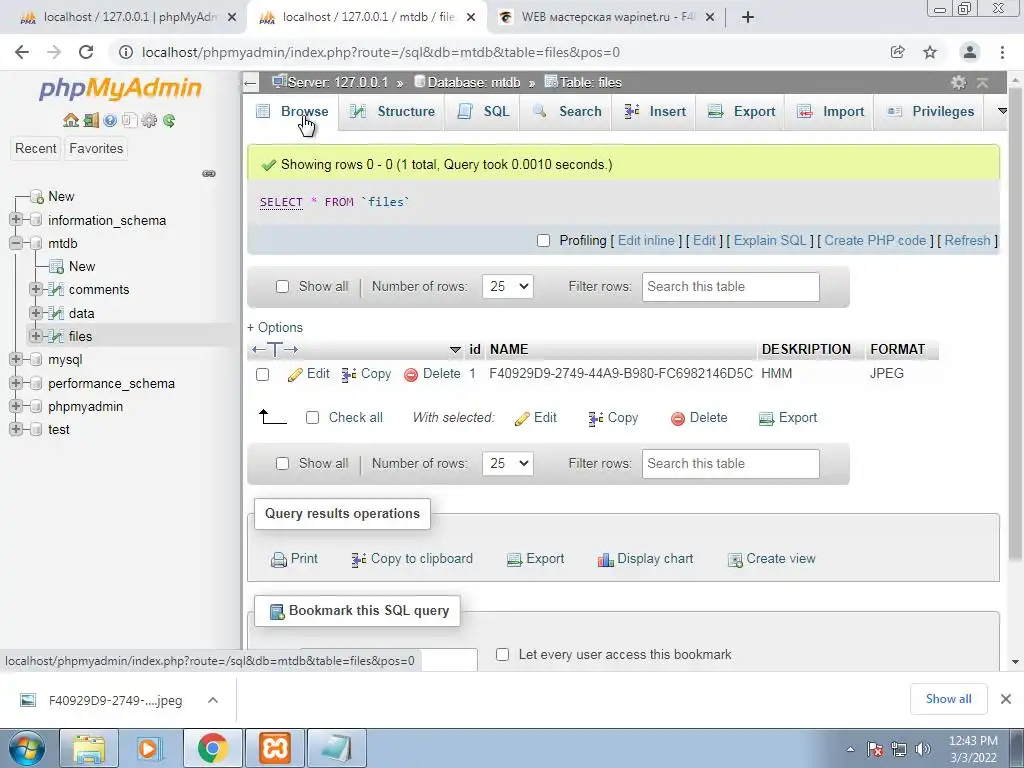Screen dimensions: 1024x768
Task: Expand the performance_schema database node
Action: (16, 383)
